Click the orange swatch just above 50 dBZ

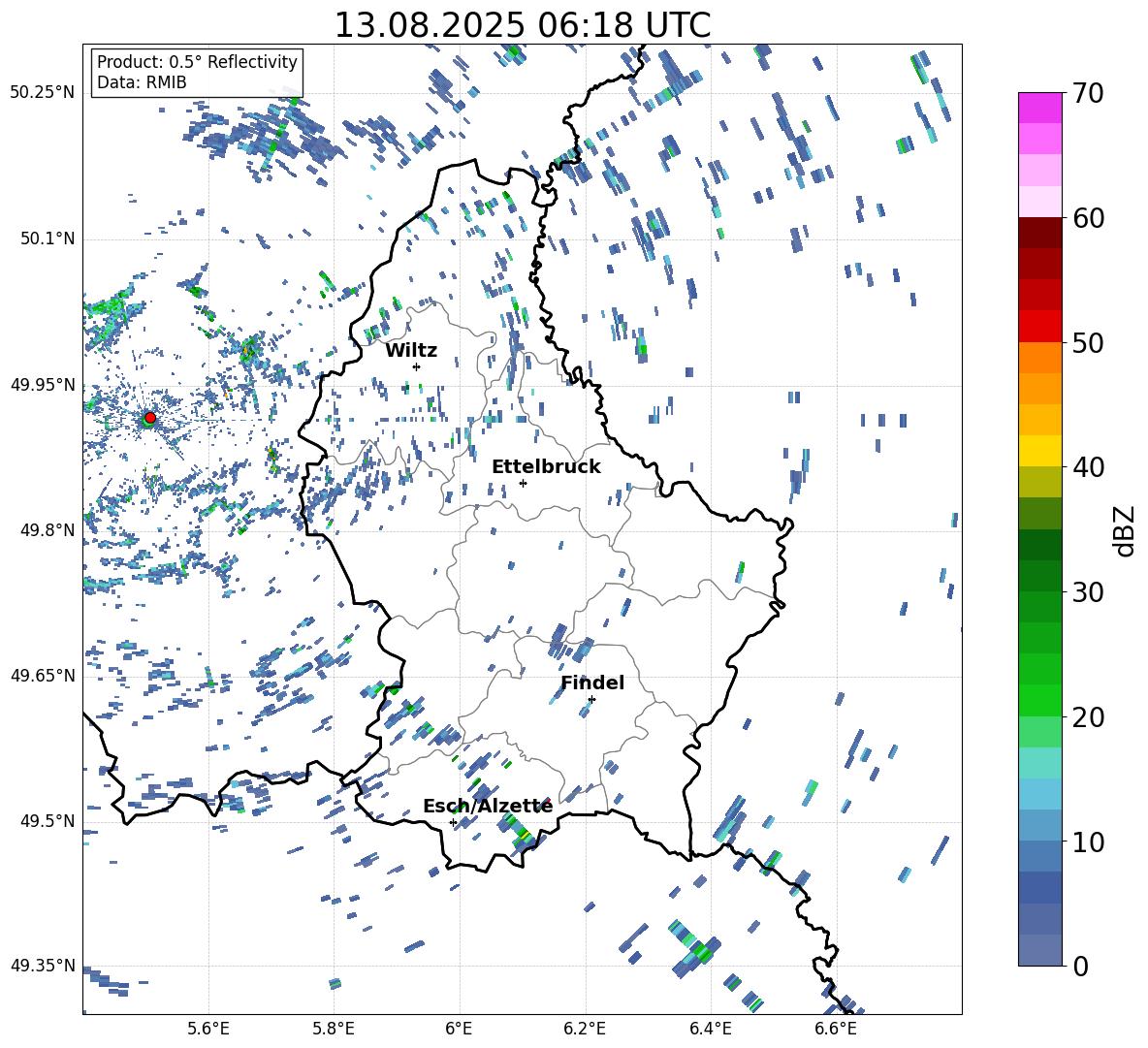pos(1040,357)
